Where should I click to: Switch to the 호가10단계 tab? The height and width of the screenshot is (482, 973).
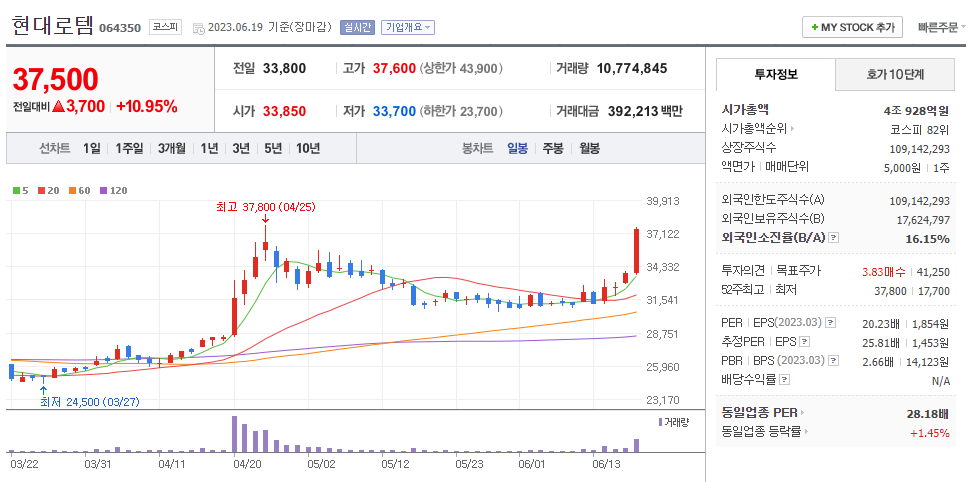point(895,74)
